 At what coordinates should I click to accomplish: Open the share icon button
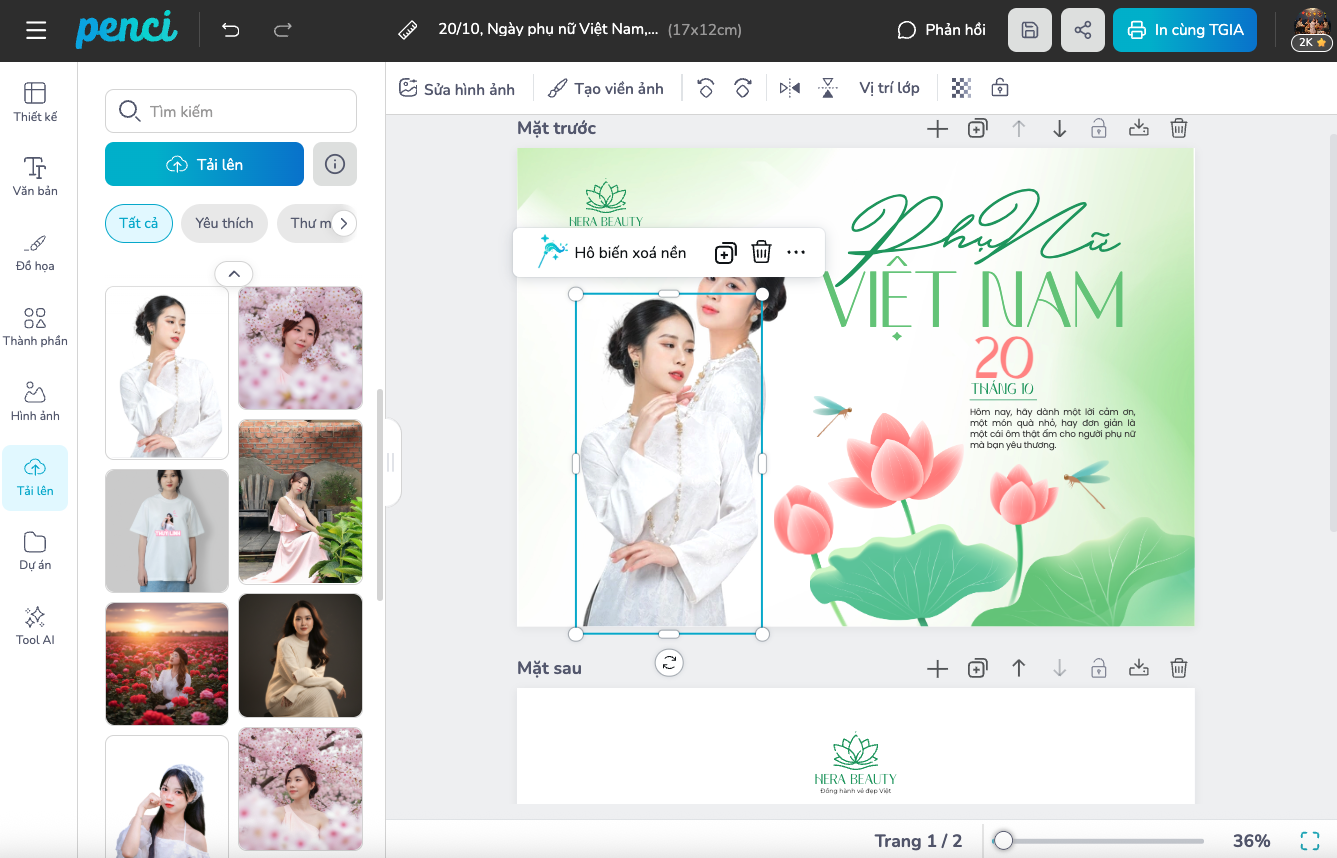[1082, 30]
